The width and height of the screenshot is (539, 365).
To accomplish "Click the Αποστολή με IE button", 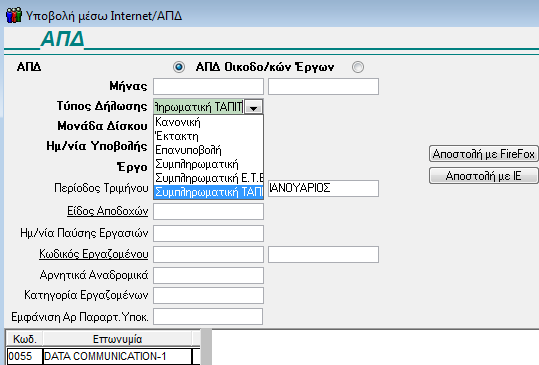I will 484,176.
